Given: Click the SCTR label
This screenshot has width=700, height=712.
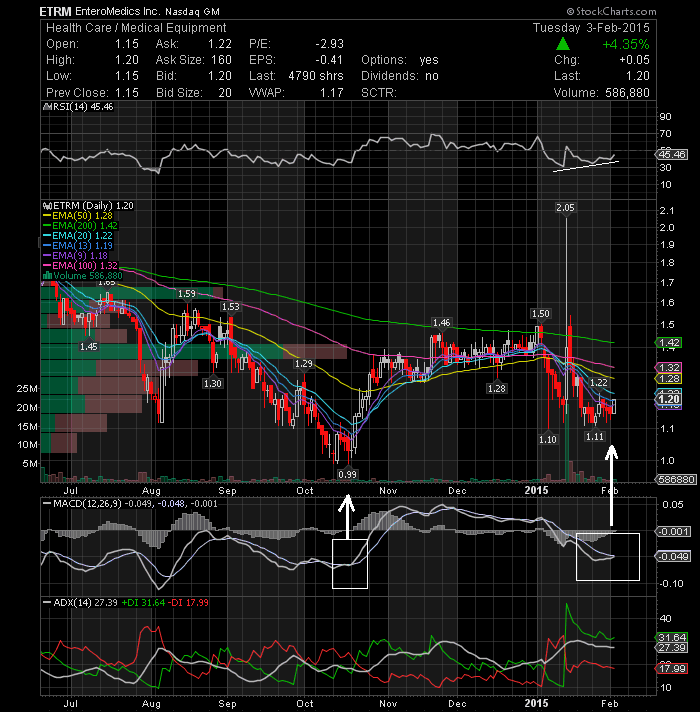Looking at the screenshot, I should (379, 93).
